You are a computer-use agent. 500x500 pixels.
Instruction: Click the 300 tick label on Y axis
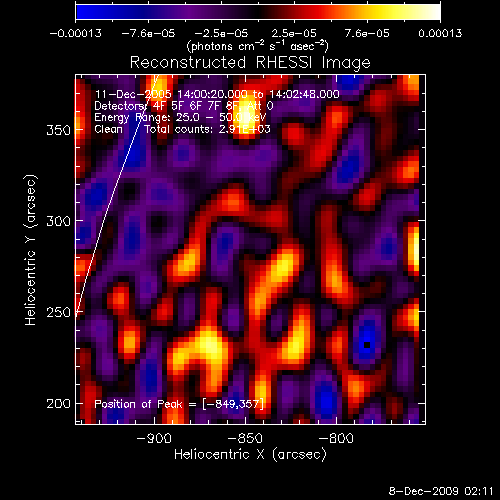tap(59, 221)
